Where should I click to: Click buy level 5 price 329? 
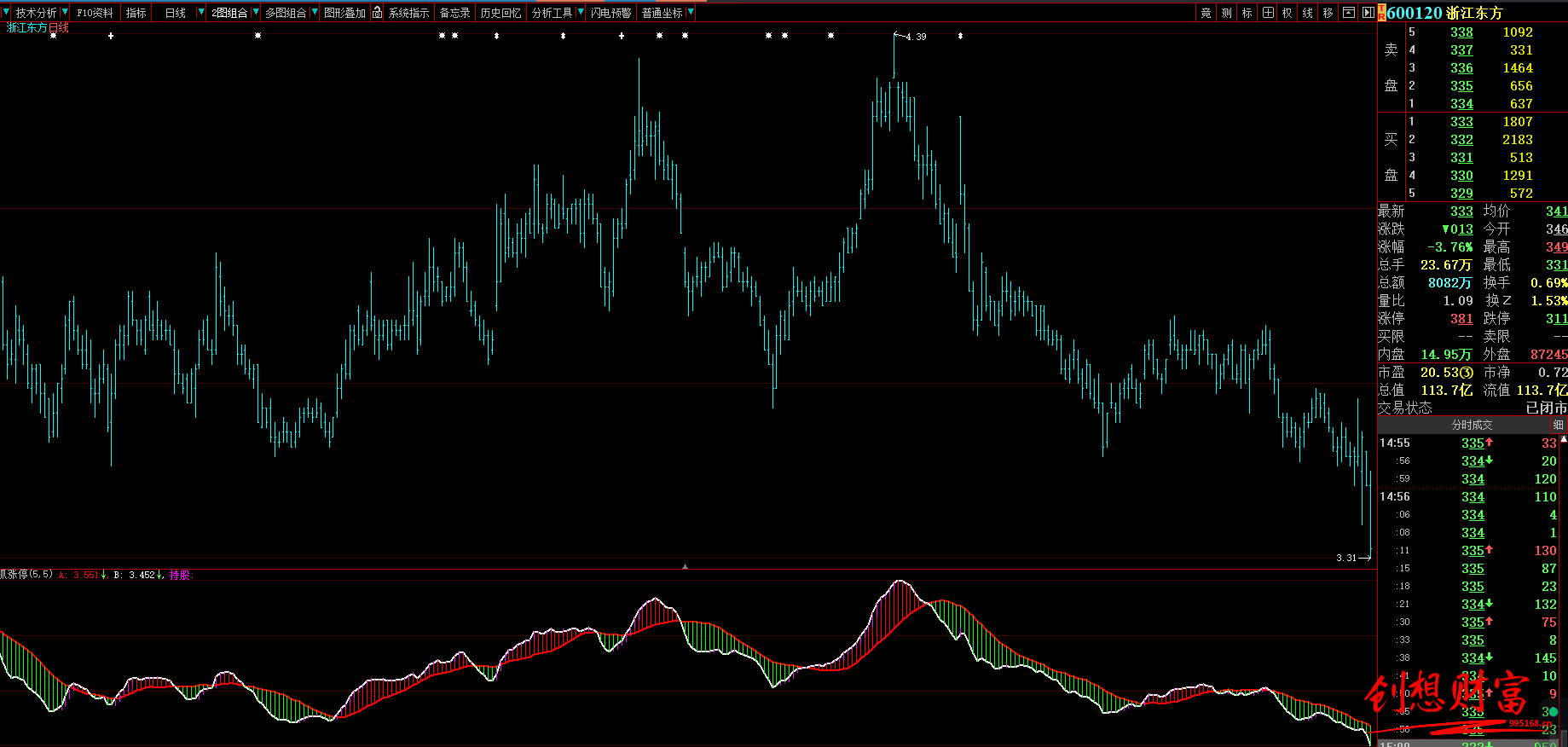tap(1461, 194)
